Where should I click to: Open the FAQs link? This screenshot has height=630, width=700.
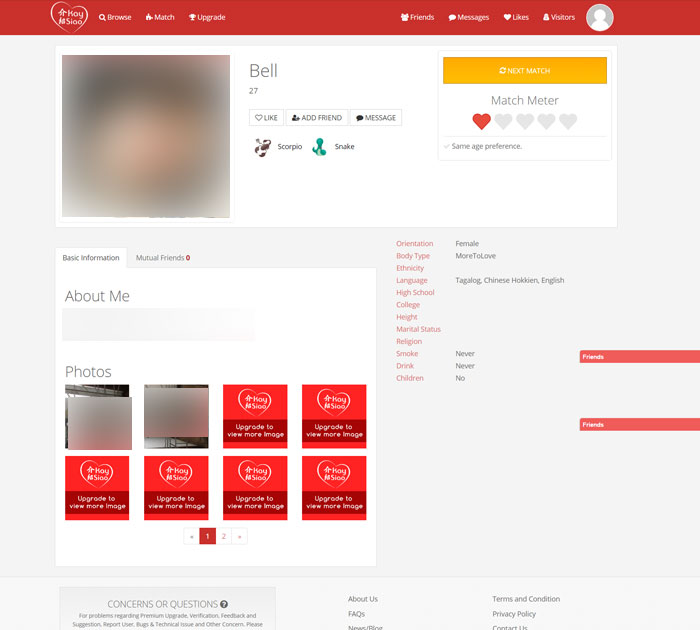coord(356,614)
